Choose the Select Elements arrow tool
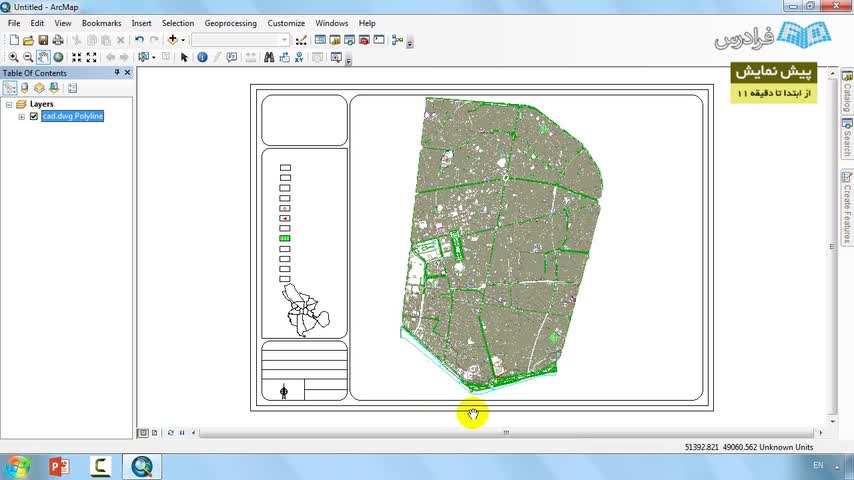Screen dimensions: 854x480 [184, 58]
